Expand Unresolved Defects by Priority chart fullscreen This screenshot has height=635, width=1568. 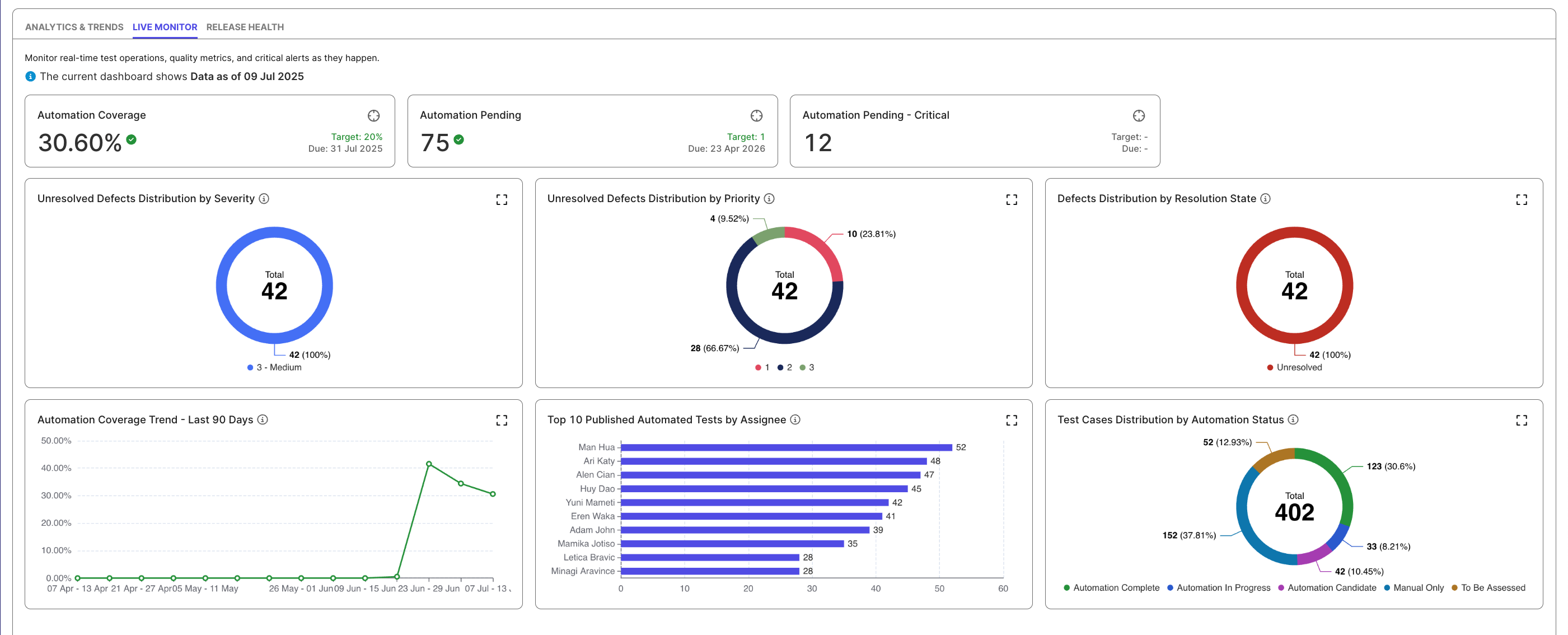pos(1011,200)
